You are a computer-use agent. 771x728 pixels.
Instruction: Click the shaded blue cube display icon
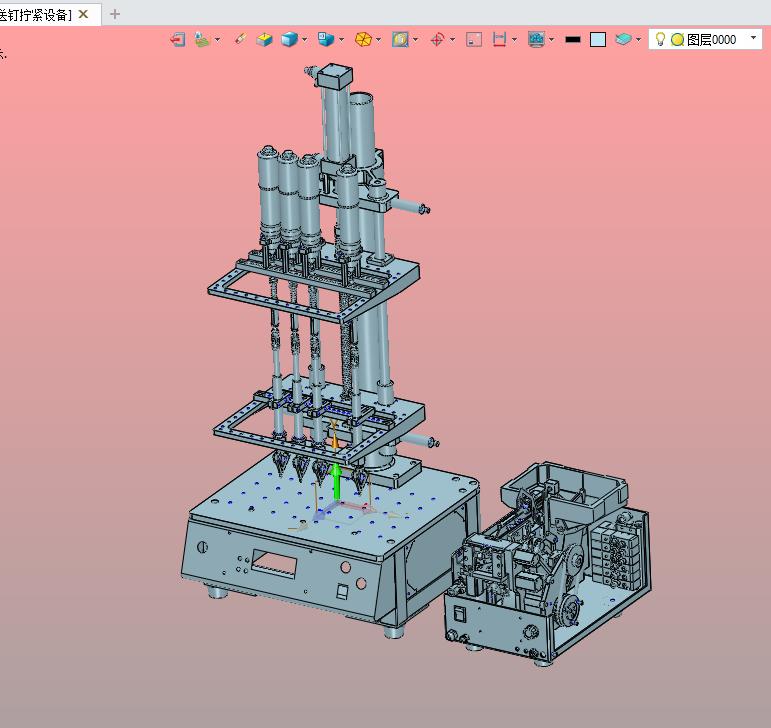(x=289, y=39)
